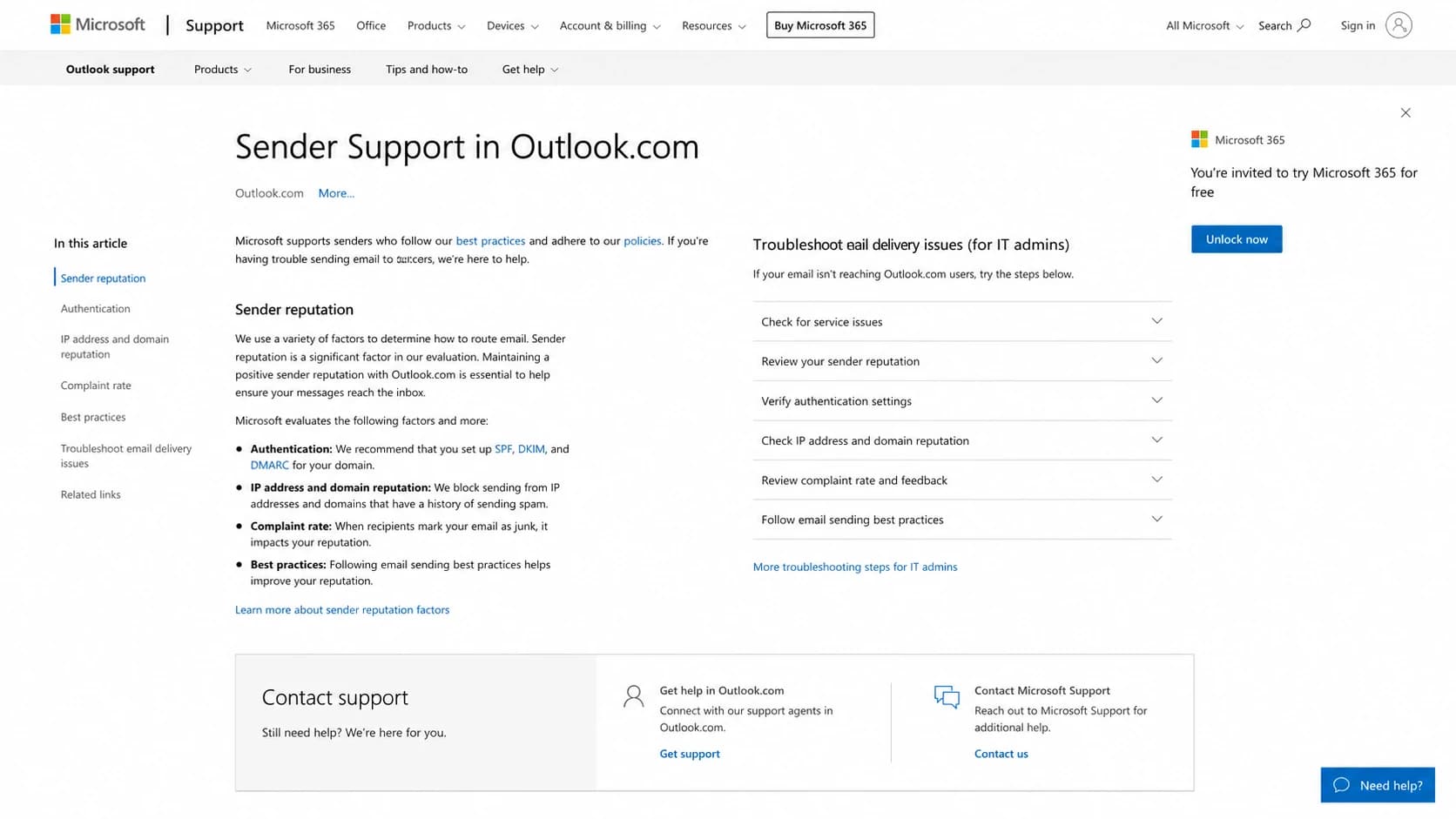Screen dimensions: 1456x819
Task: Open the Account & billing dropdown
Action: pos(610,25)
